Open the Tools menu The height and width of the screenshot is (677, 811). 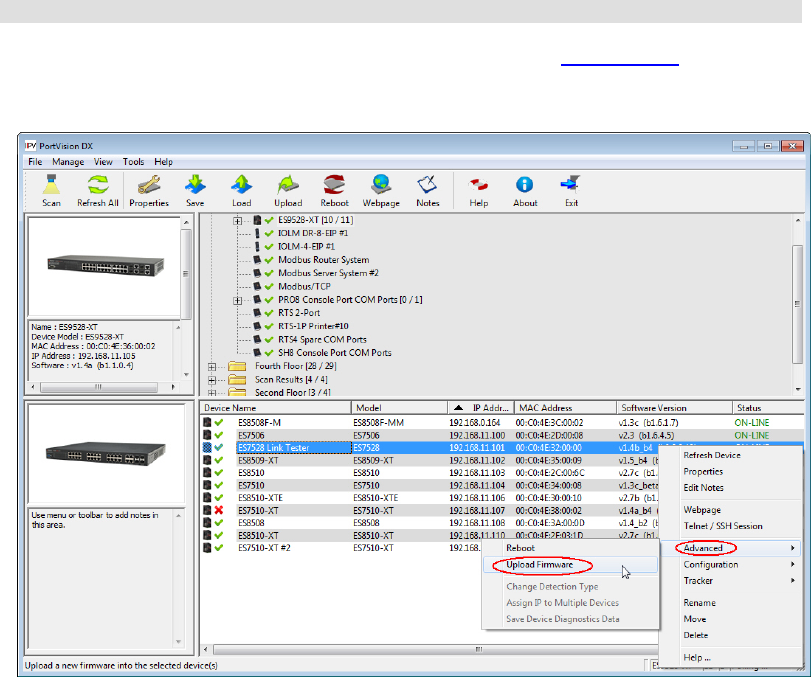click(x=133, y=162)
